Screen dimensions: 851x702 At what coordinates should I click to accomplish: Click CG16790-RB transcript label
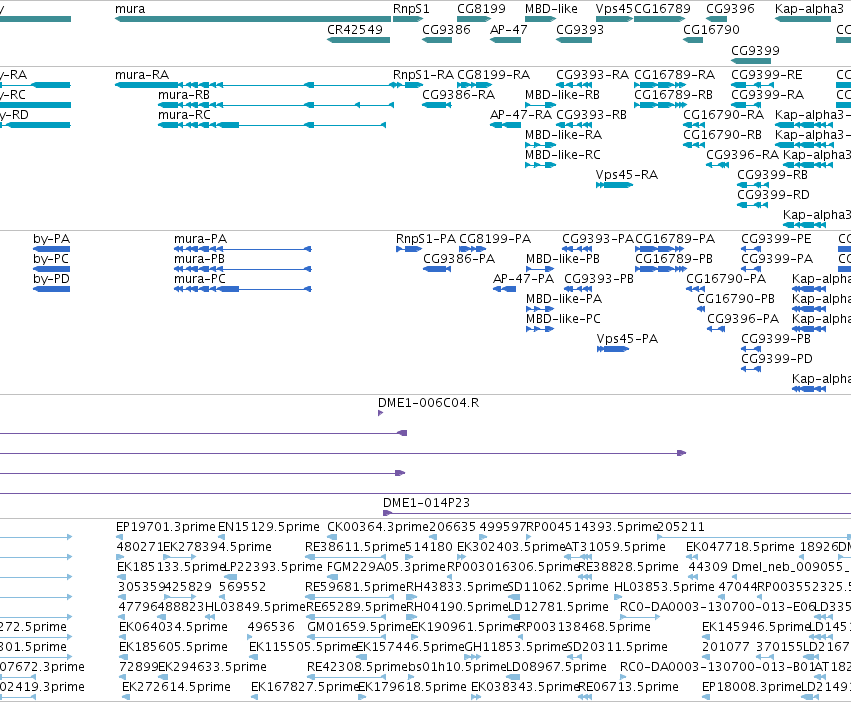(722, 134)
